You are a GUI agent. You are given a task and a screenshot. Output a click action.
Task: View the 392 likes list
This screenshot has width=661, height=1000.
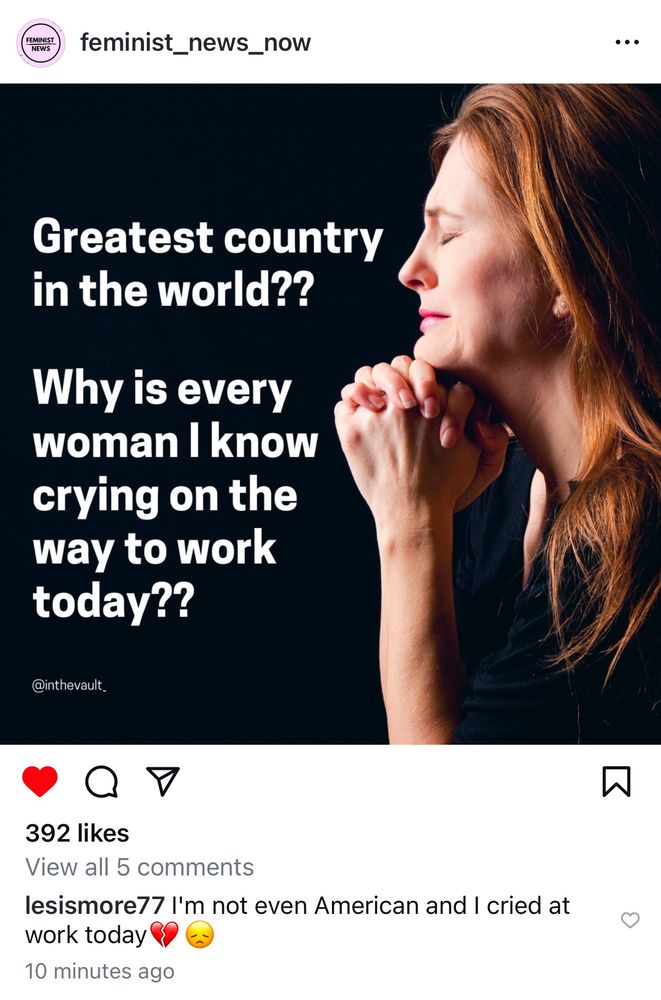(77, 833)
